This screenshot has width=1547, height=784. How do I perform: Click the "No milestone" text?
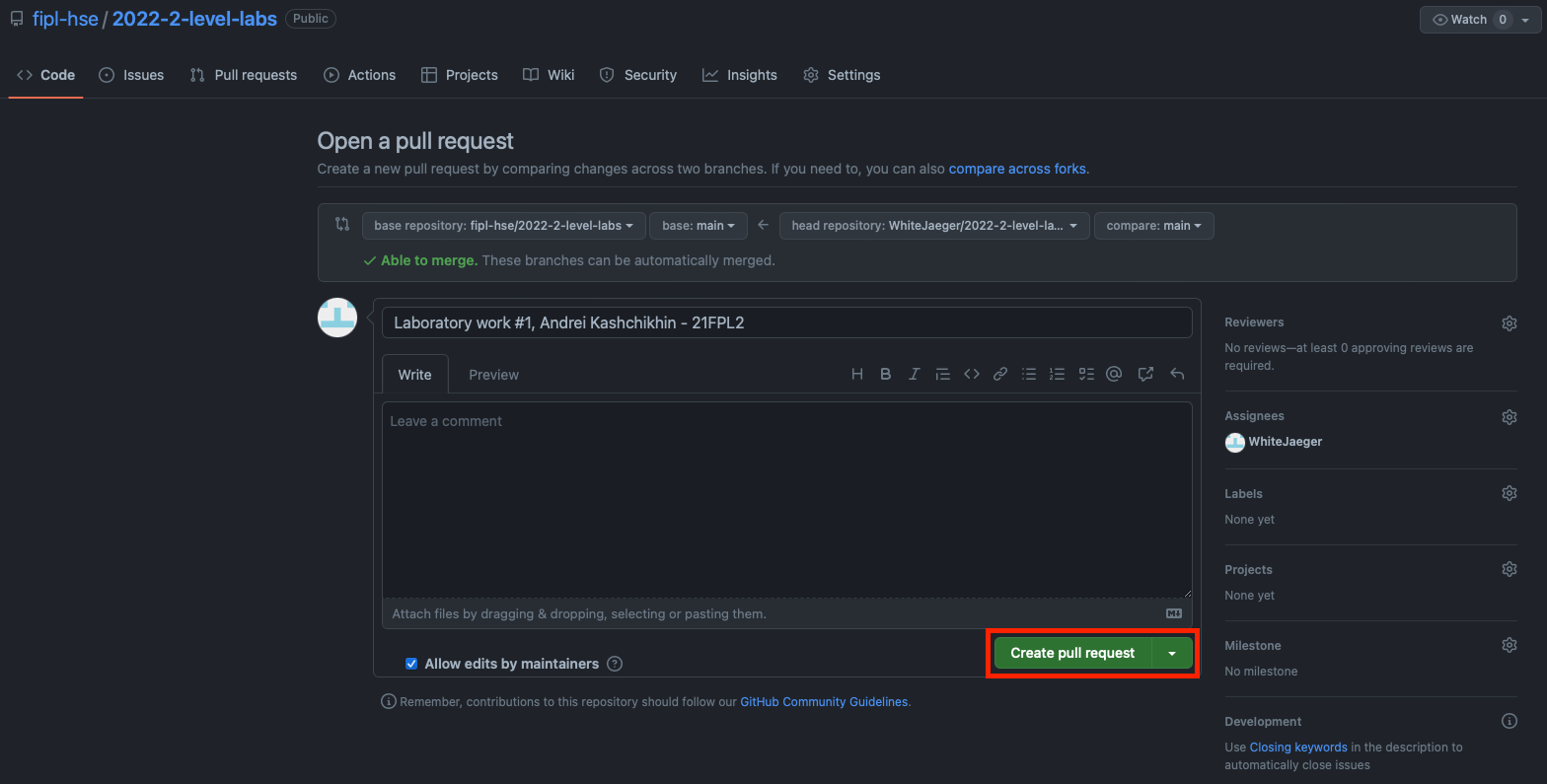[x=1261, y=672]
